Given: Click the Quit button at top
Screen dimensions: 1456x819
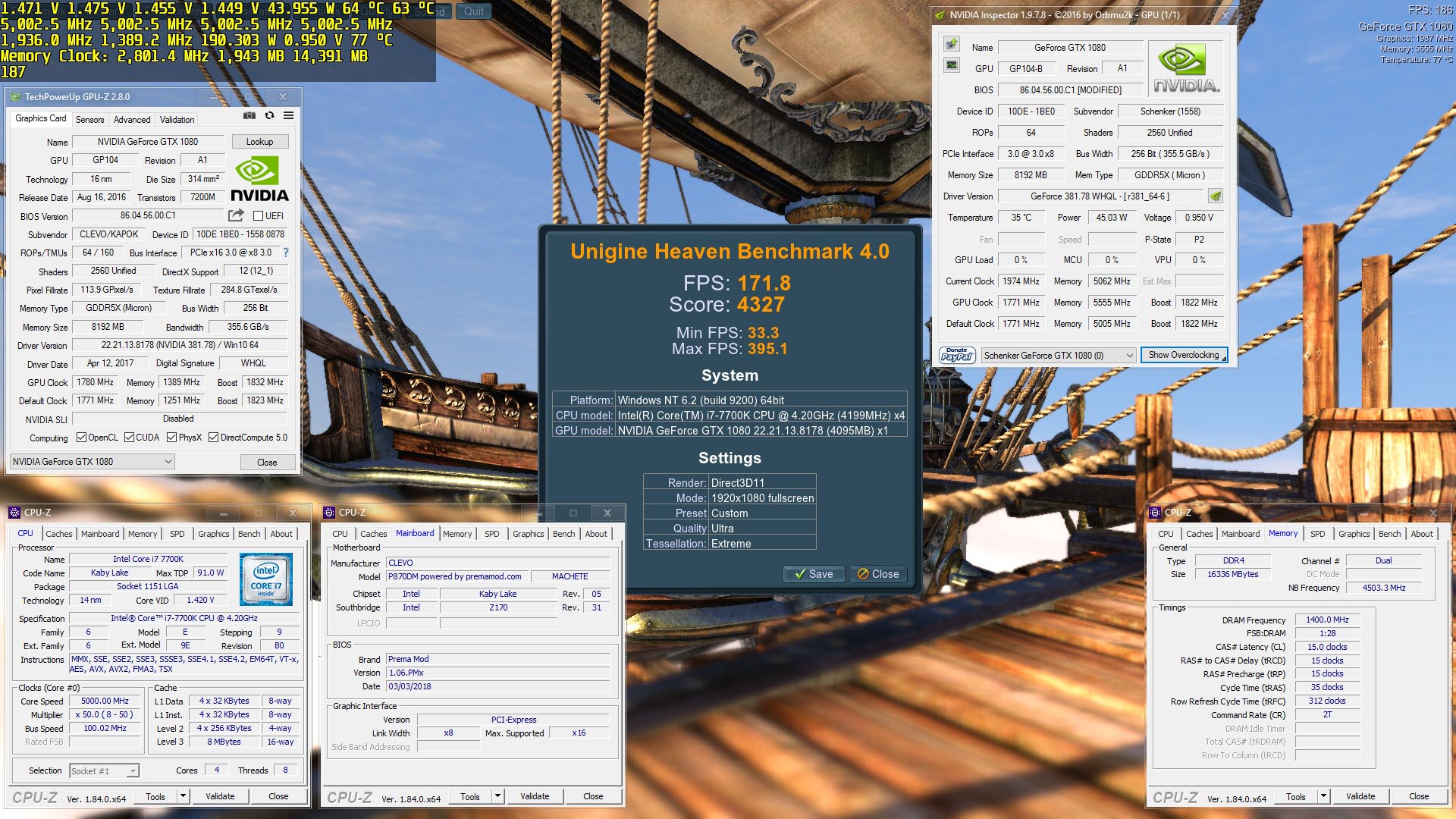Looking at the screenshot, I should pos(474,11).
